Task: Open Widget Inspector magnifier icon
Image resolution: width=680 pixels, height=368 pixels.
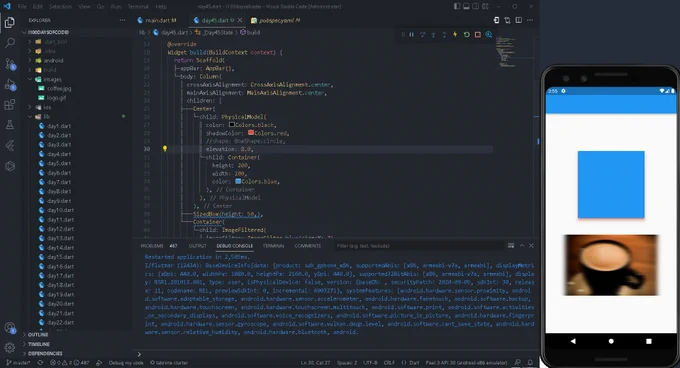Action: (x=489, y=35)
